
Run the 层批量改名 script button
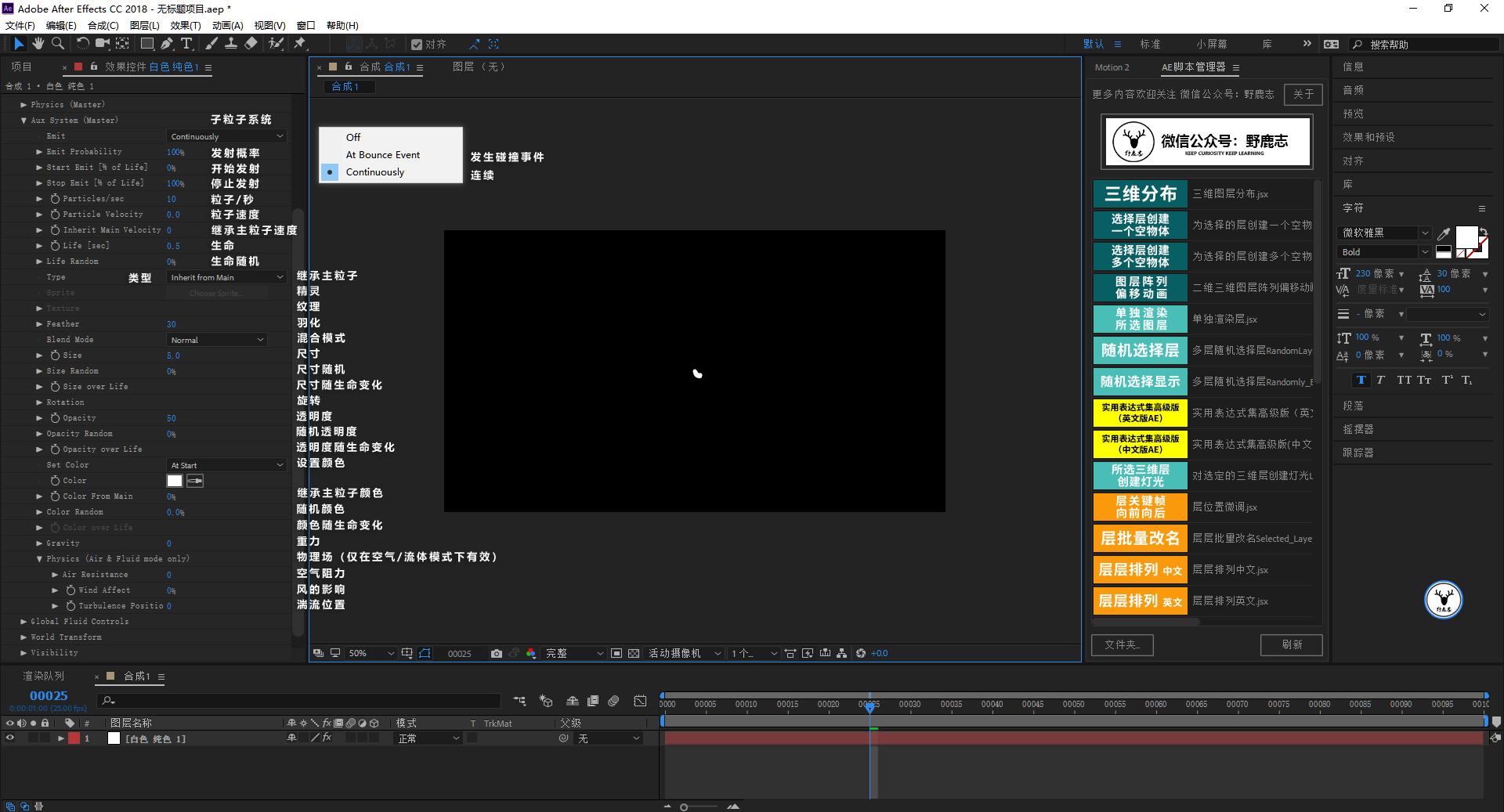tap(1140, 539)
